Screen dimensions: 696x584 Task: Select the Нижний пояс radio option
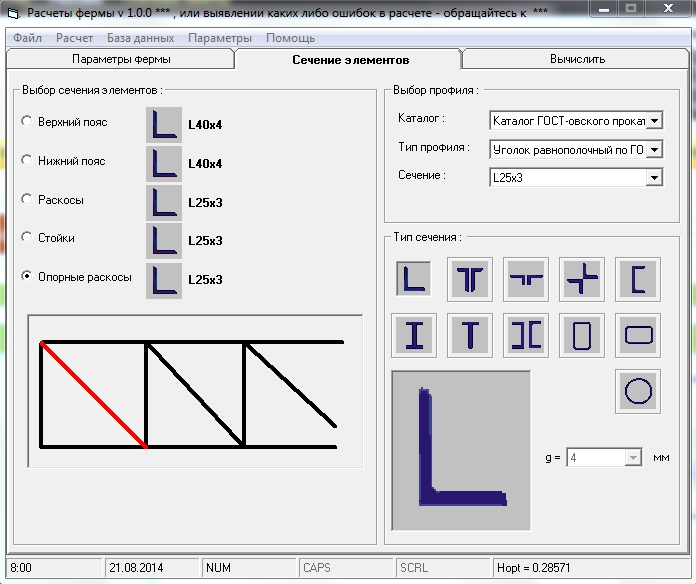[x=27, y=161]
